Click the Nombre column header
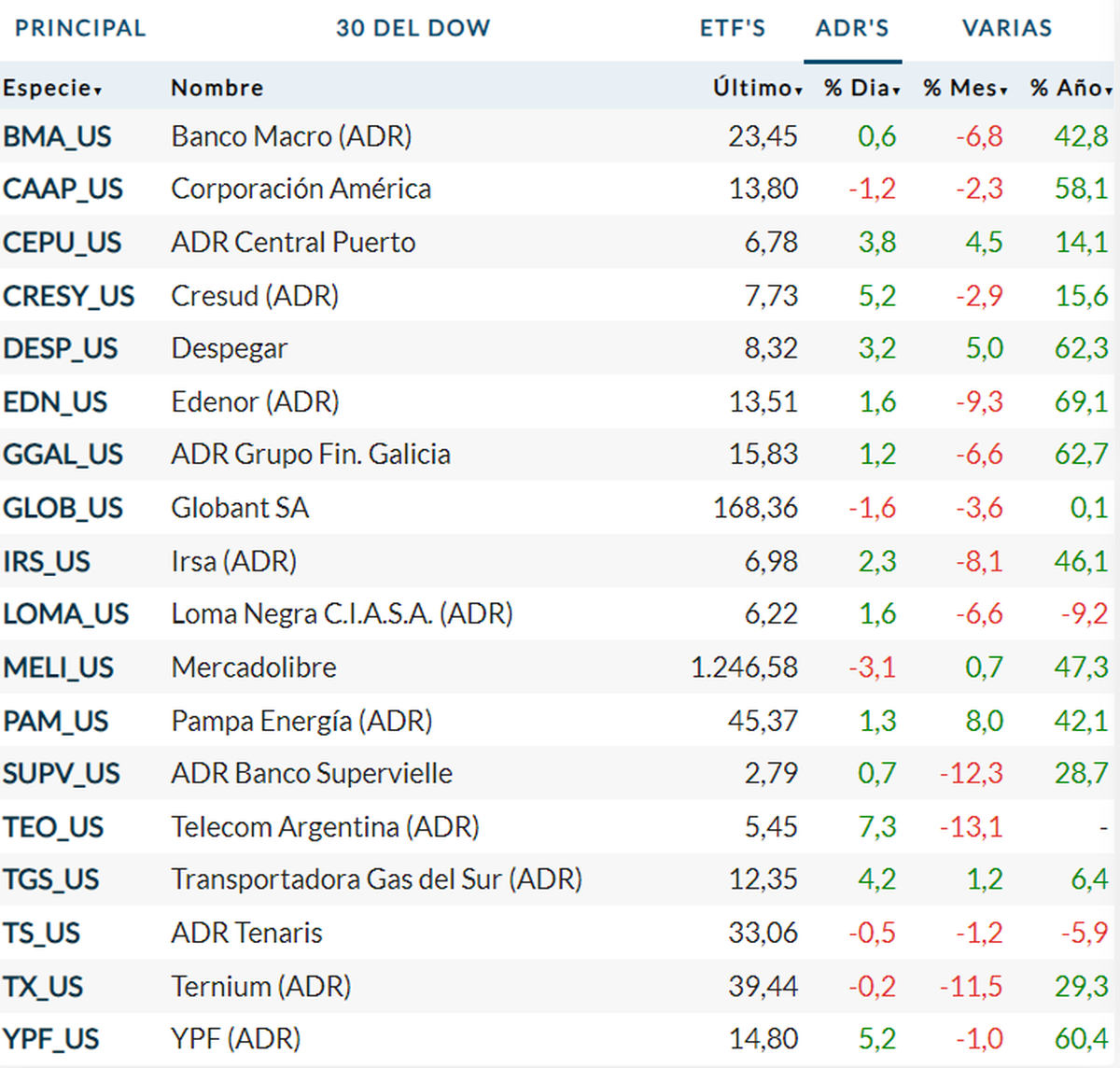Image resolution: width=1120 pixels, height=1068 pixels. [x=217, y=88]
